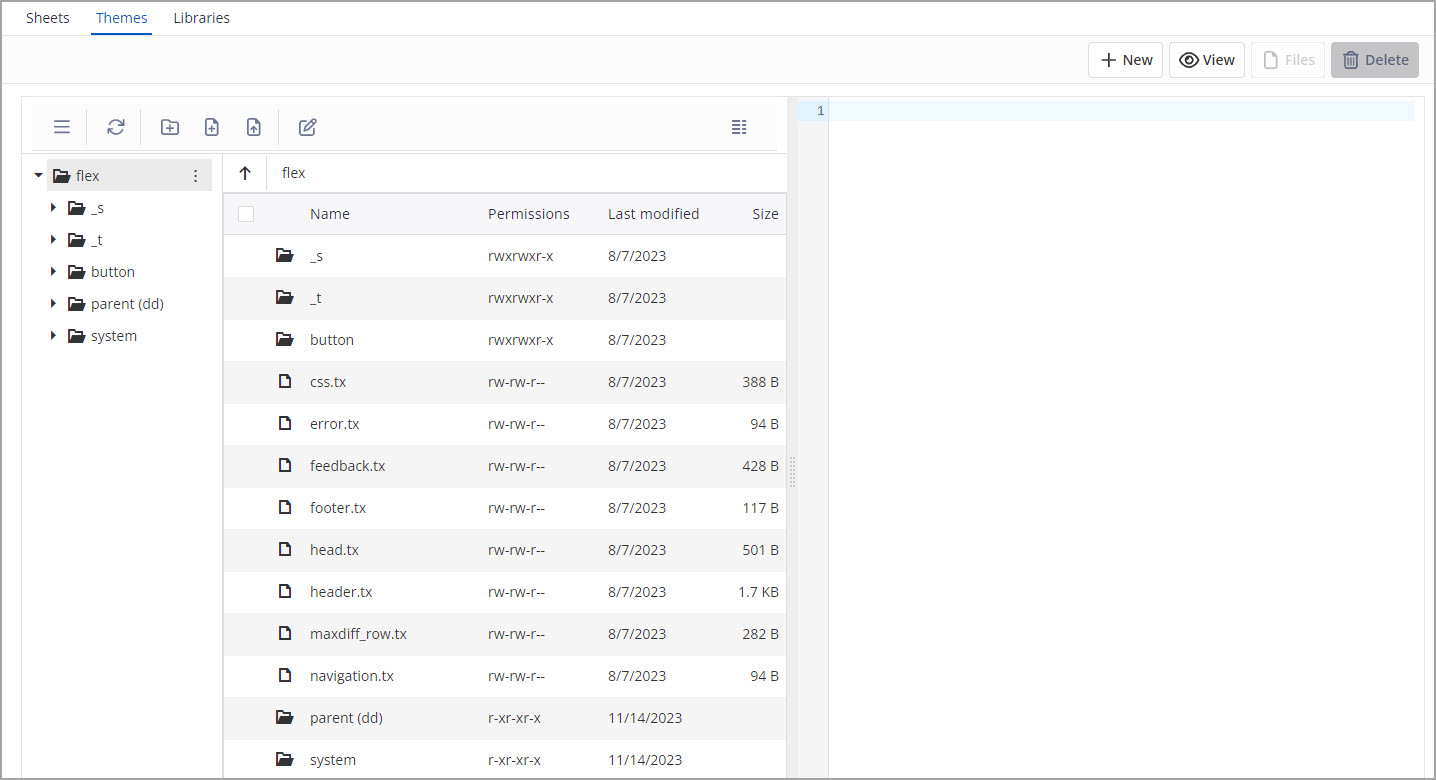Click the new folder icon
Viewport: 1436px width, 780px height.
(170, 127)
